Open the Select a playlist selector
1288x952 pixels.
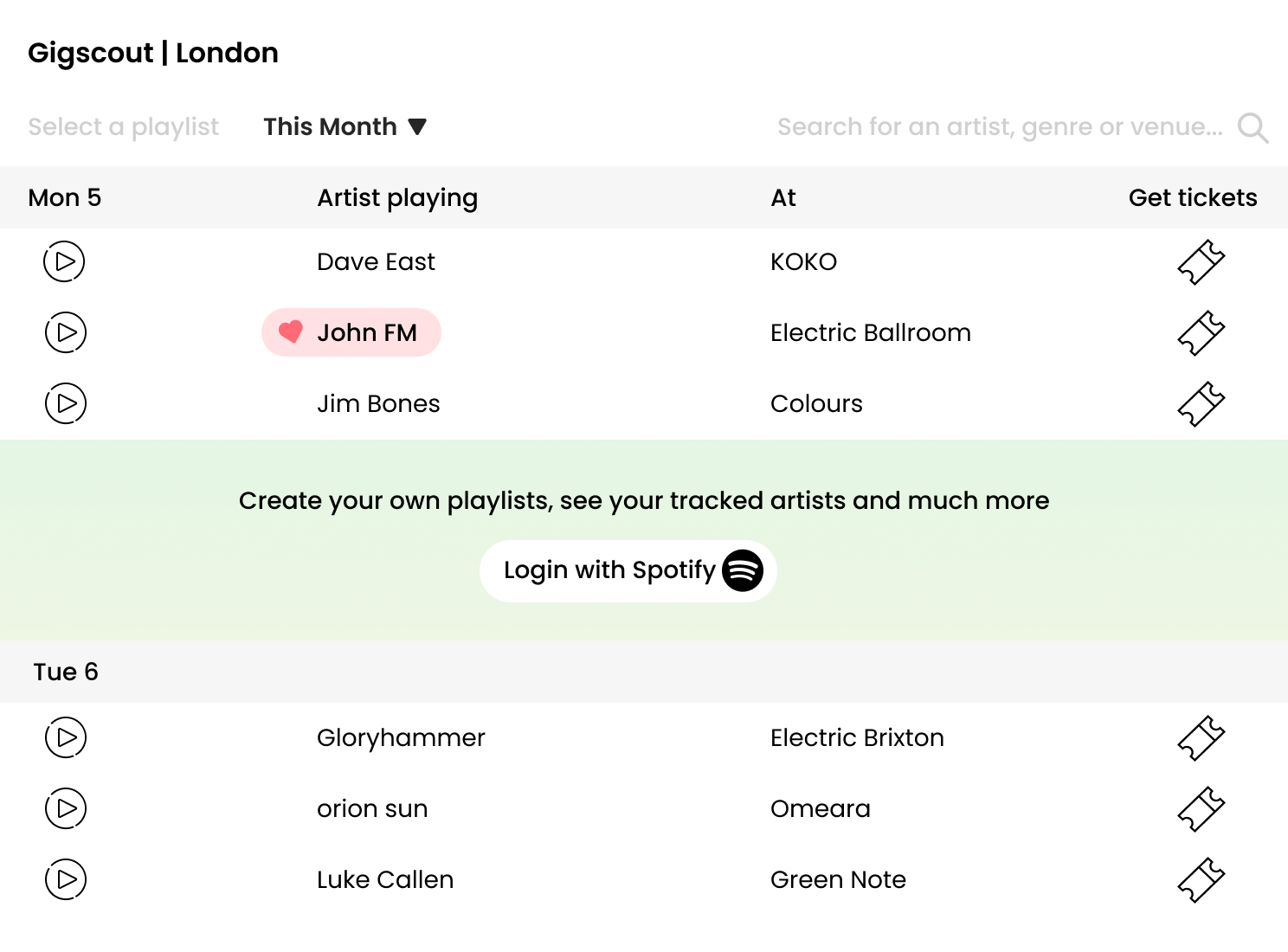[x=123, y=126]
